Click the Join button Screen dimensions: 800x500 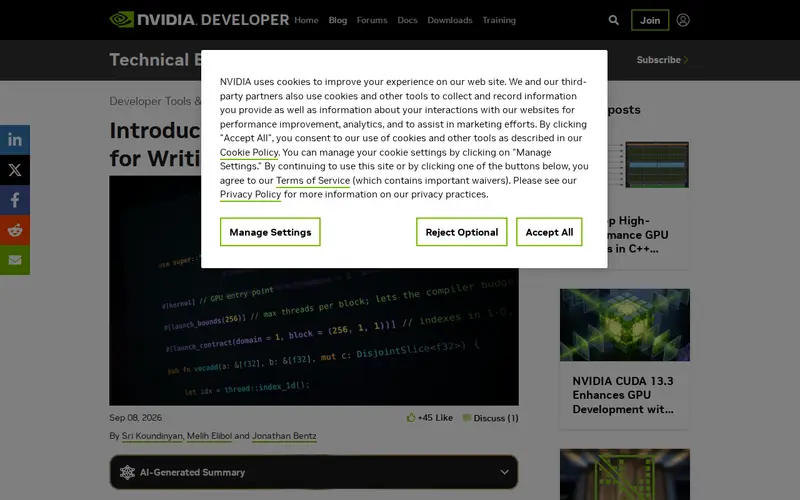[649, 20]
